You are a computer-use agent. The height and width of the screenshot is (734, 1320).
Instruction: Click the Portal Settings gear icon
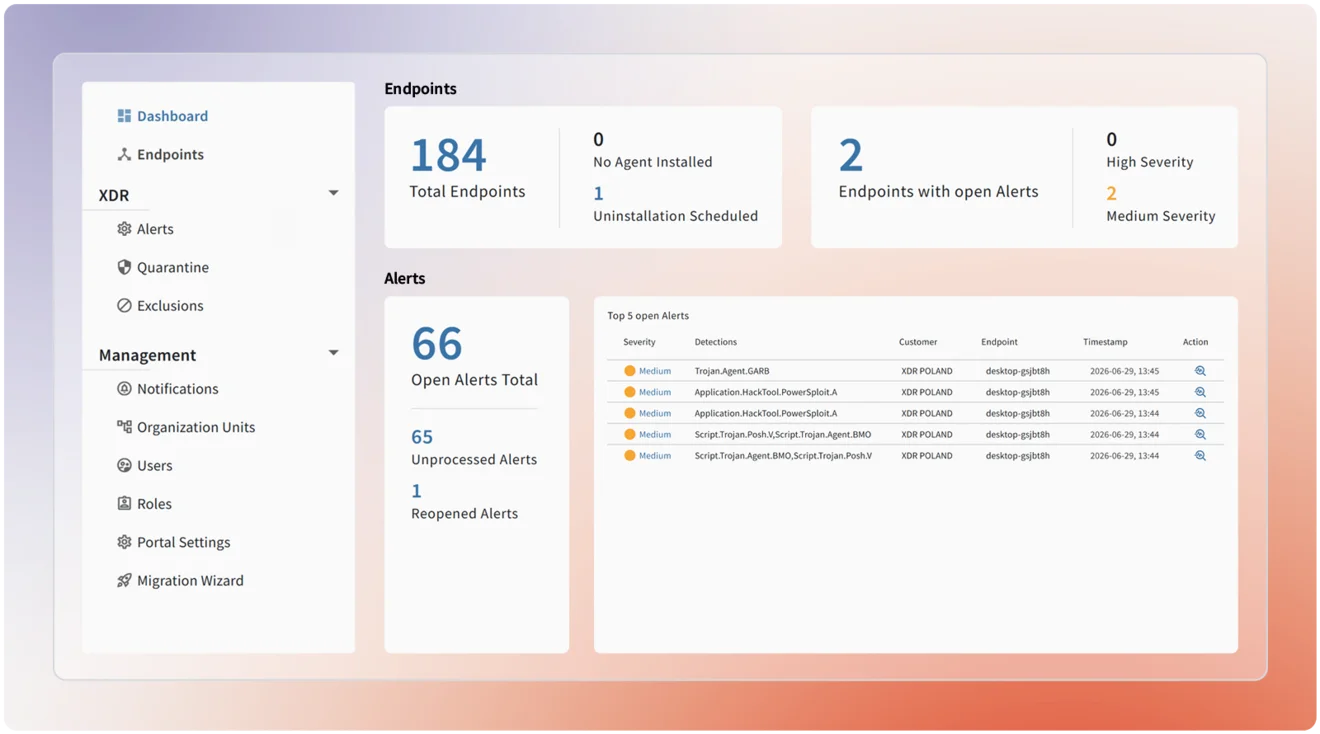124,542
